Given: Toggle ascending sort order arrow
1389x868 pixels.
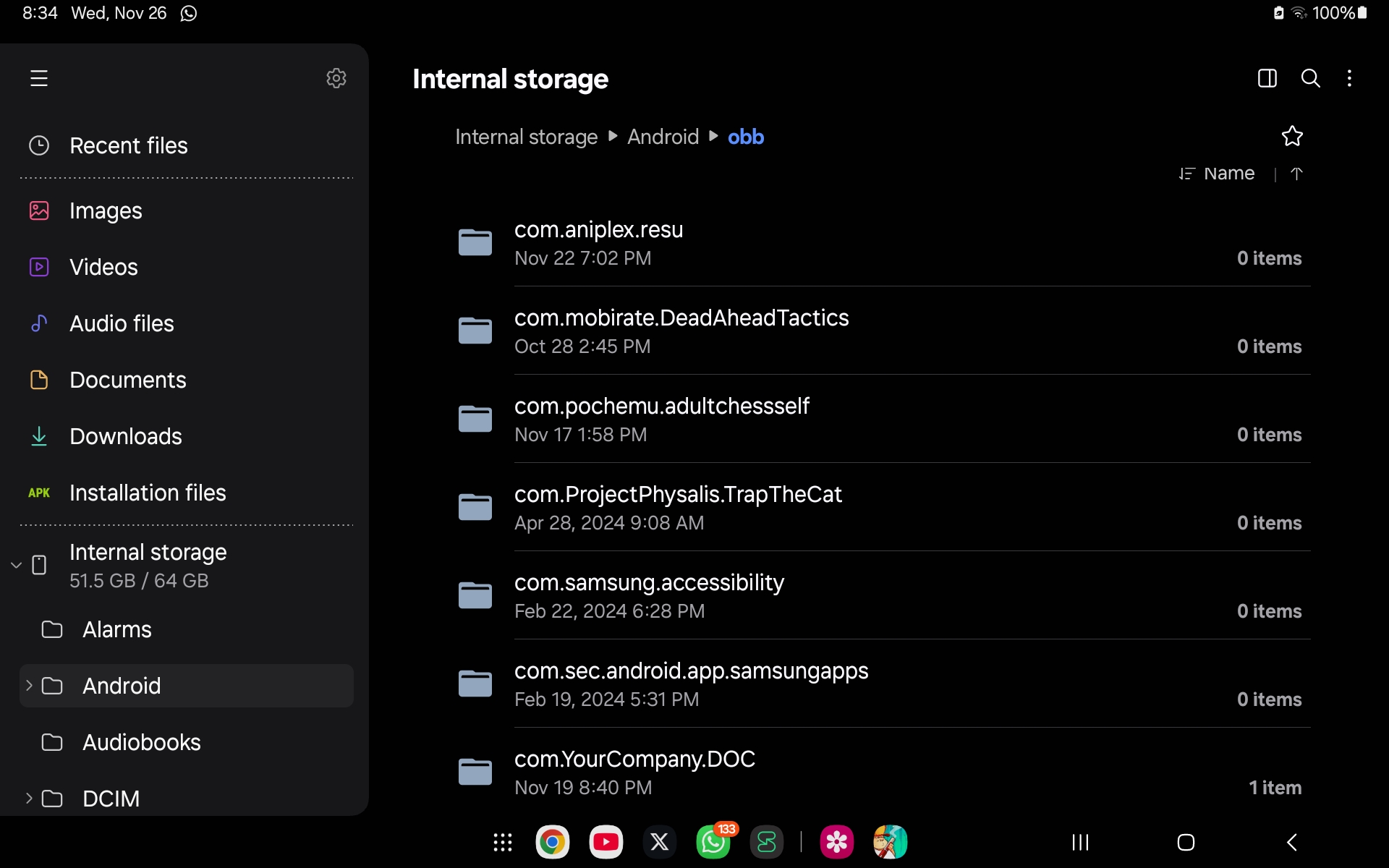Looking at the screenshot, I should 1296,174.
